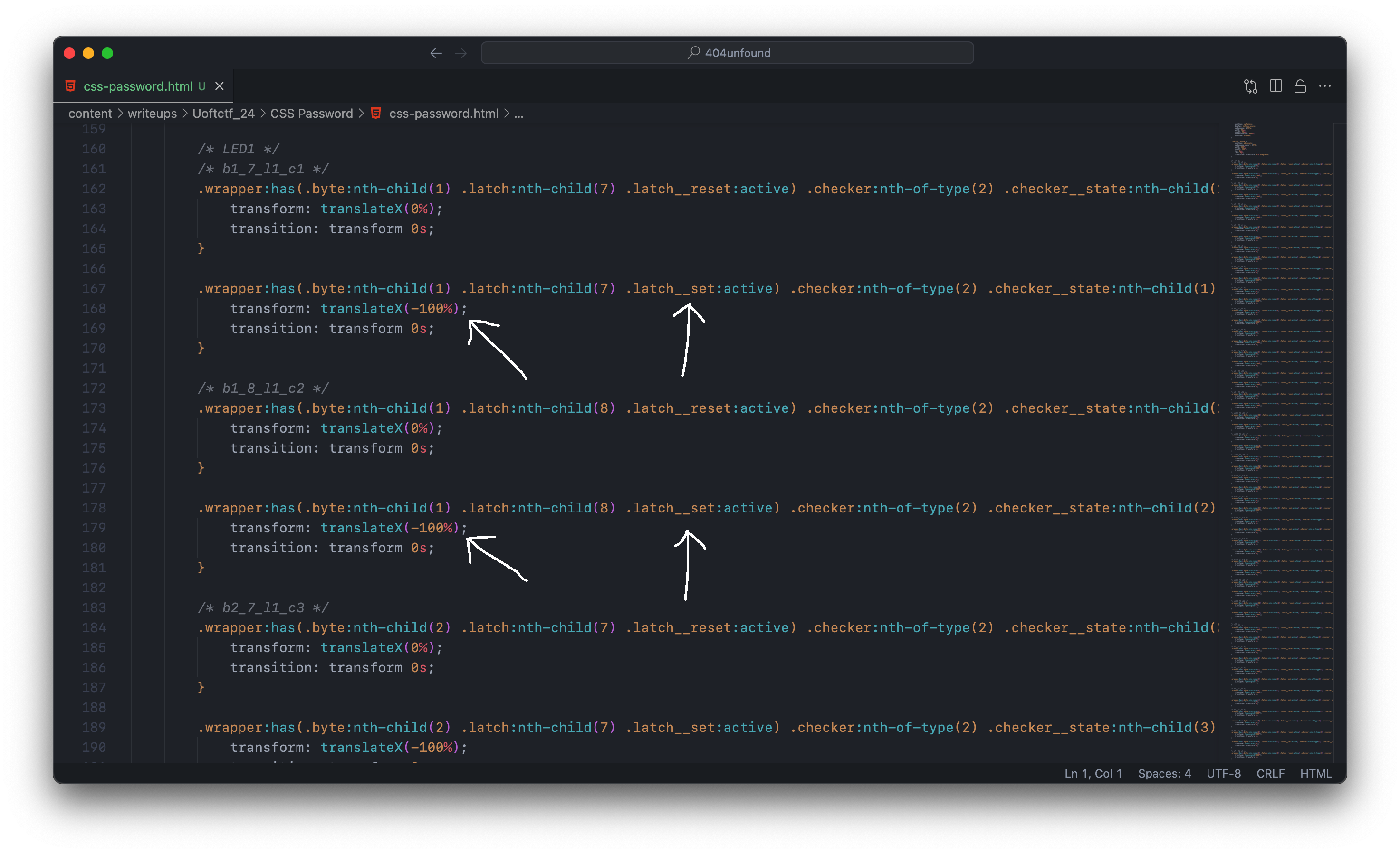Click the content breadcrumb
The height and width of the screenshot is (854, 1400).
[90, 114]
